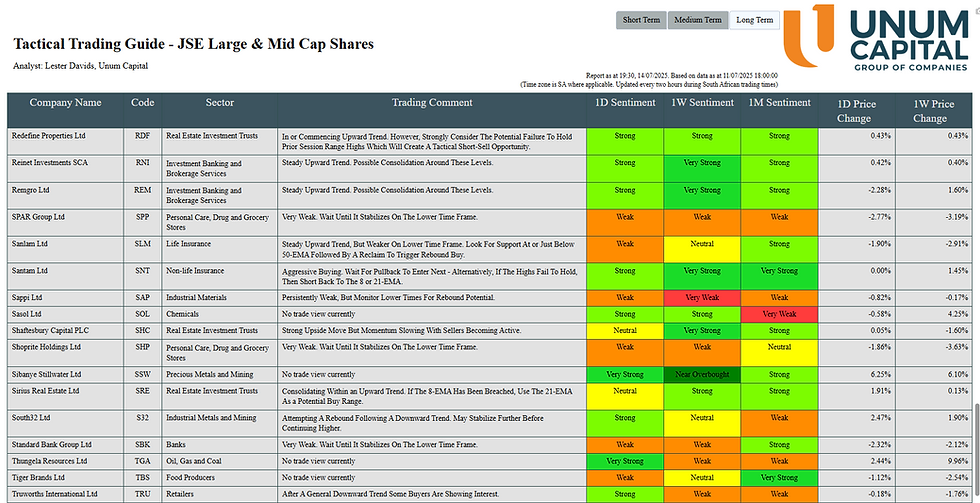
Task: Click SPAR Group Ltd company name
Action: pos(38,217)
